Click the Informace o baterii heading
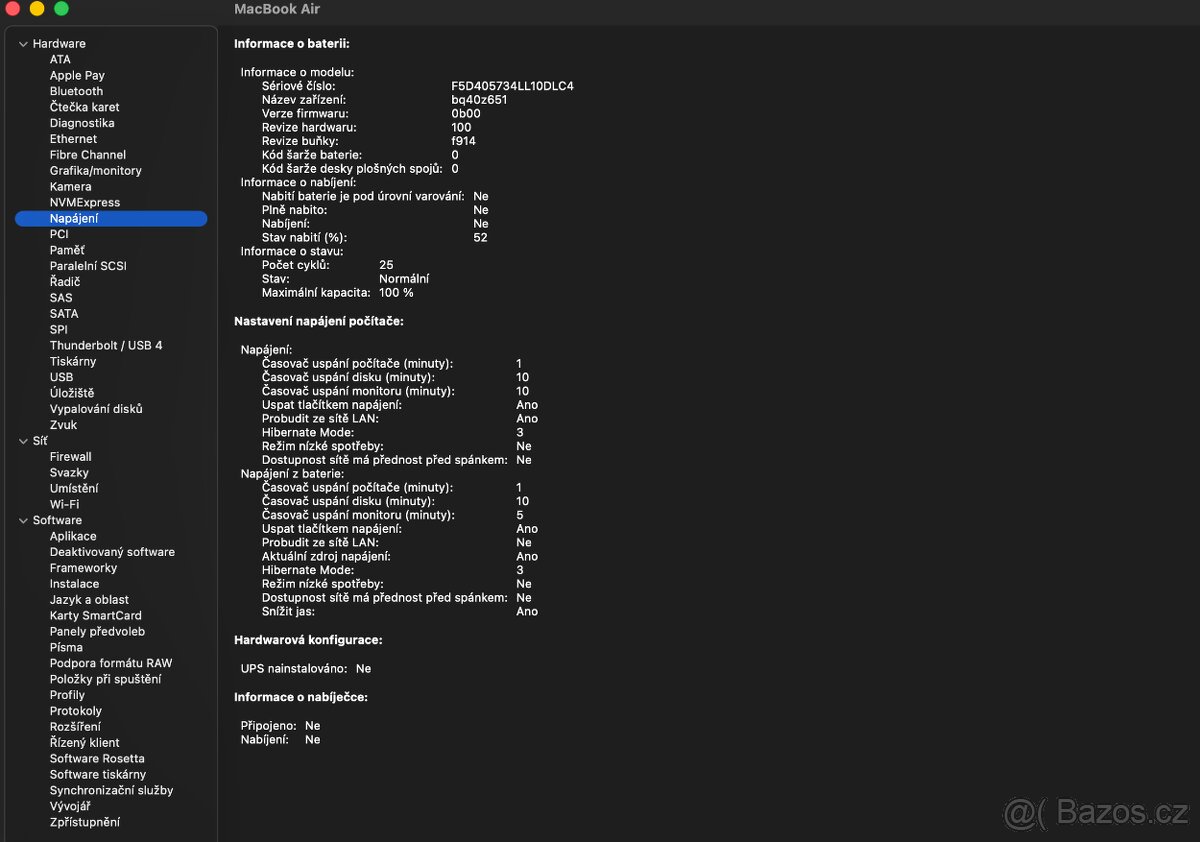 [x=292, y=44]
